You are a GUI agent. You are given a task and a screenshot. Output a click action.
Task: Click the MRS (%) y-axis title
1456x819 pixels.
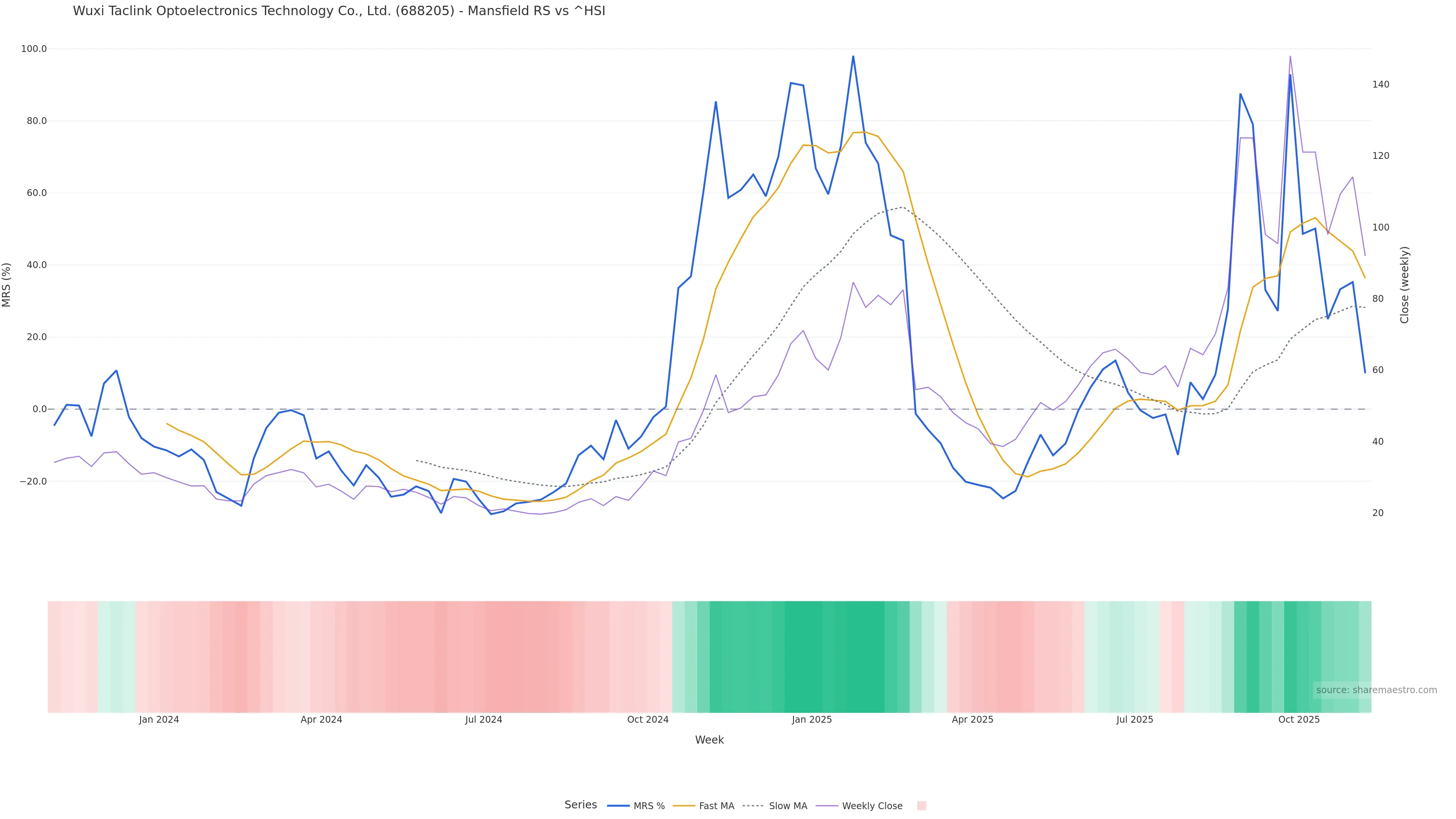(x=7, y=285)
